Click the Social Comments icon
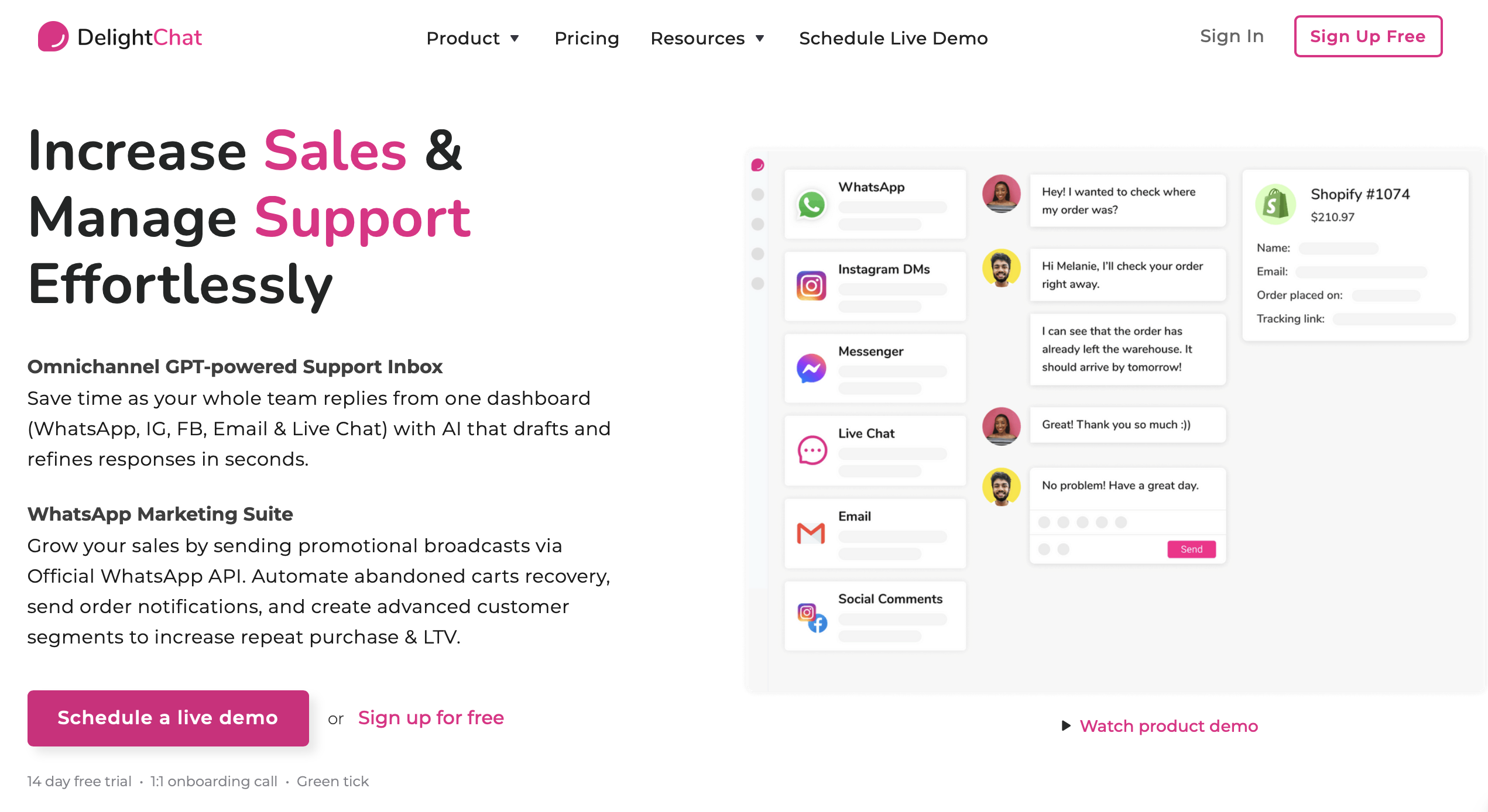1488x812 pixels. click(x=812, y=618)
